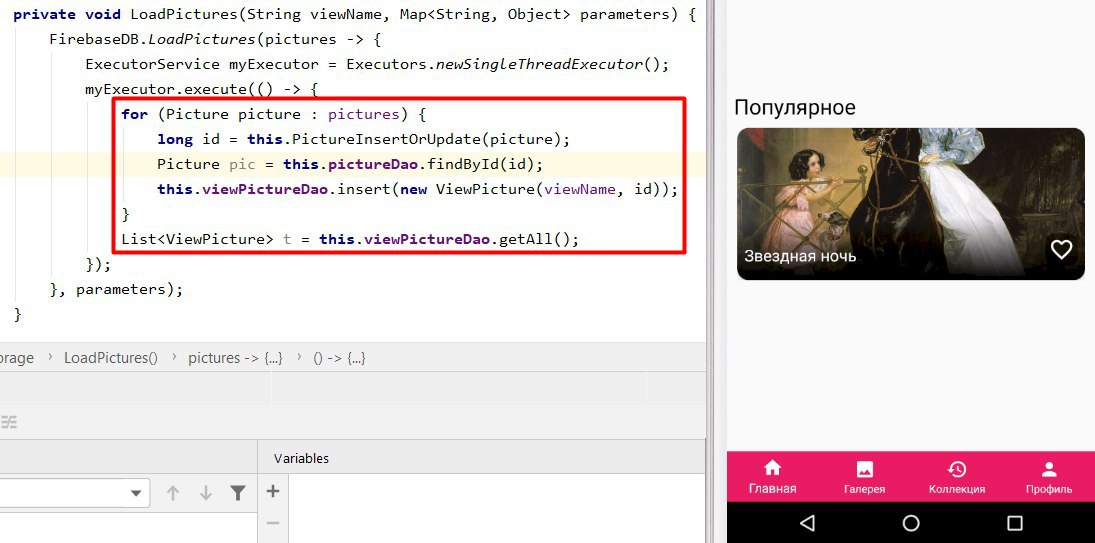Screen dimensions: 1095x543
Task: Select the Variables panel tab
Action: [x=301, y=459]
